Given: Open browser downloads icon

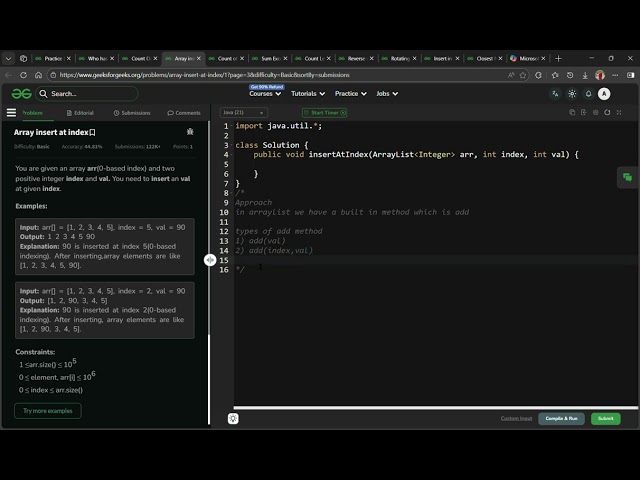Looking at the screenshot, I should [585, 75].
